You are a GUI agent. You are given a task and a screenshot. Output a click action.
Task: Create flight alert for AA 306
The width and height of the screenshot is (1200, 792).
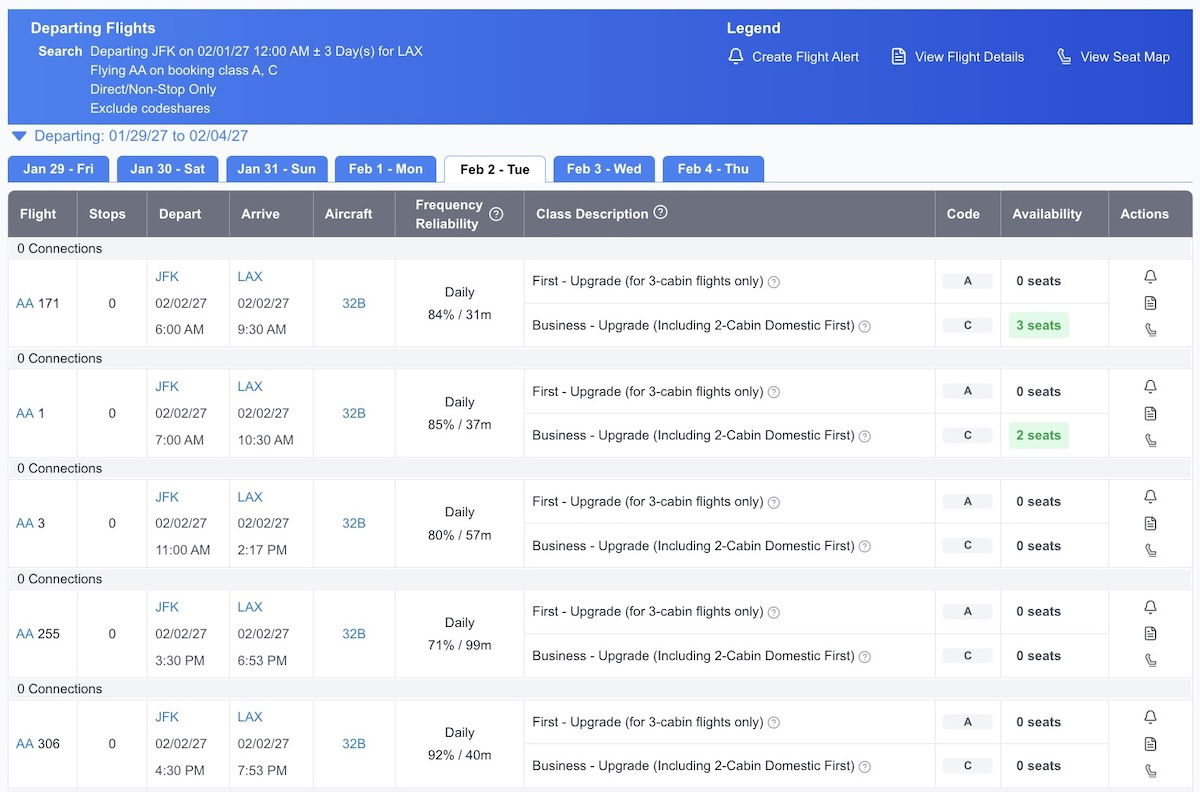1150,717
